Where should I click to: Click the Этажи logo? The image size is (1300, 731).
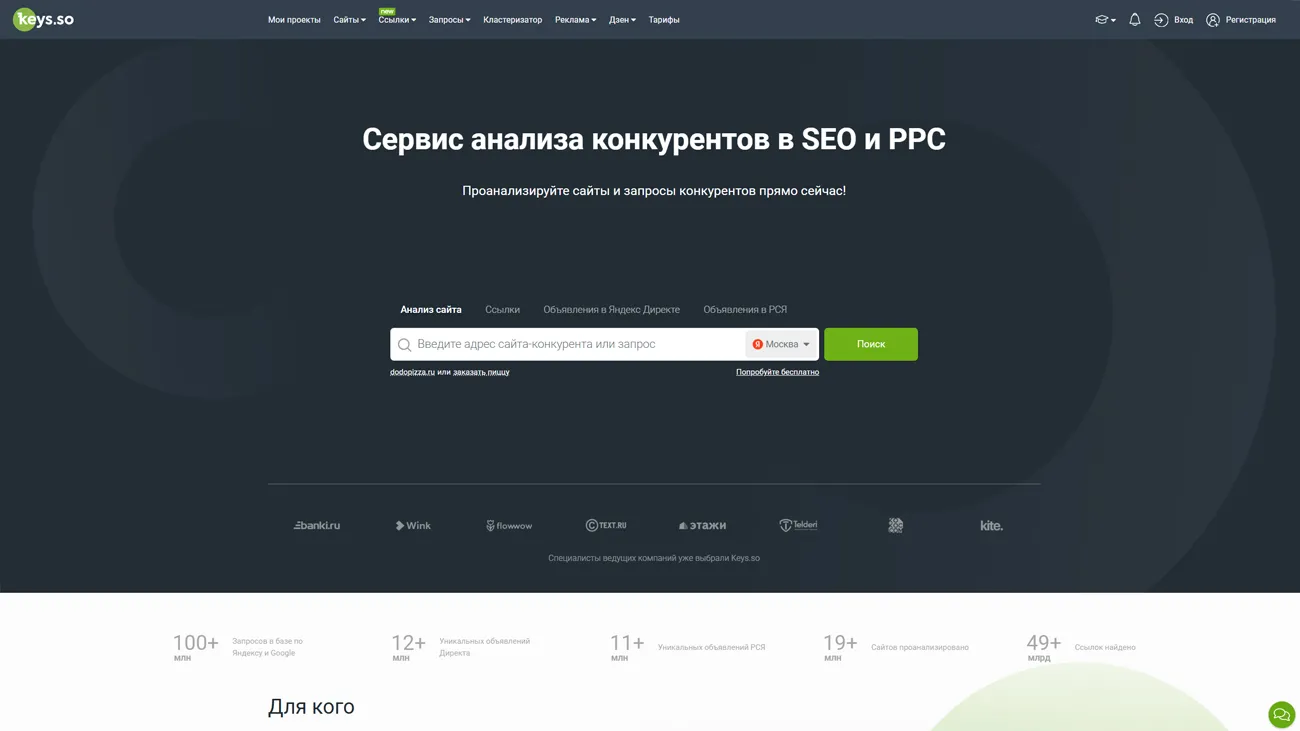(702, 525)
